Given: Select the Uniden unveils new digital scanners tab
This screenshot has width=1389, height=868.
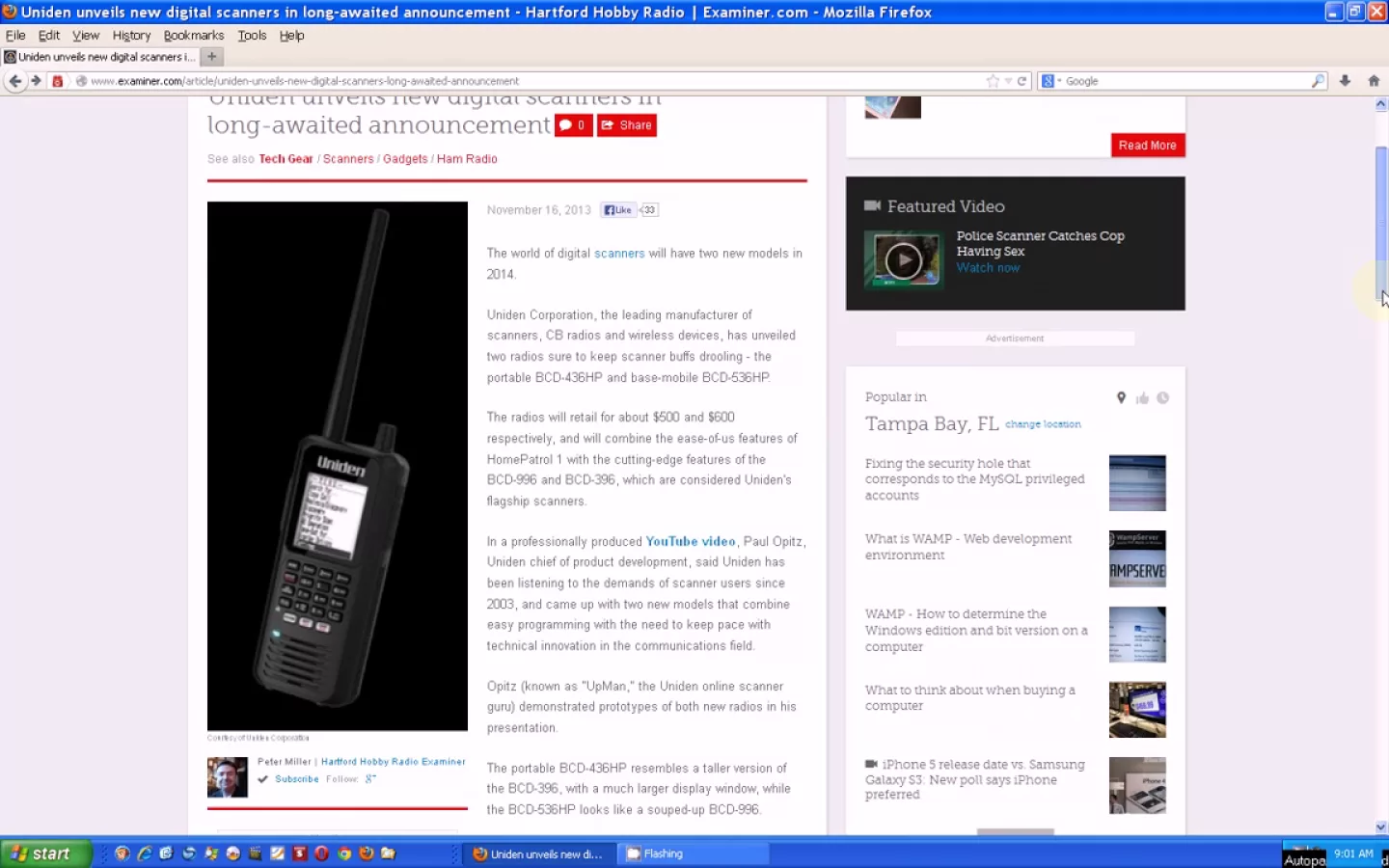Looking at the screenshot, I should point(100,57).
